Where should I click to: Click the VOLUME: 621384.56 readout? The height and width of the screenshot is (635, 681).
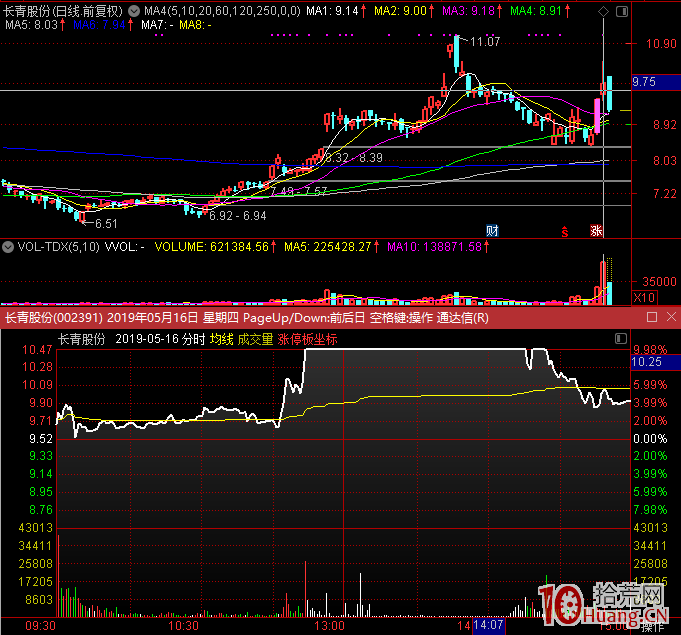click(212, 247)
